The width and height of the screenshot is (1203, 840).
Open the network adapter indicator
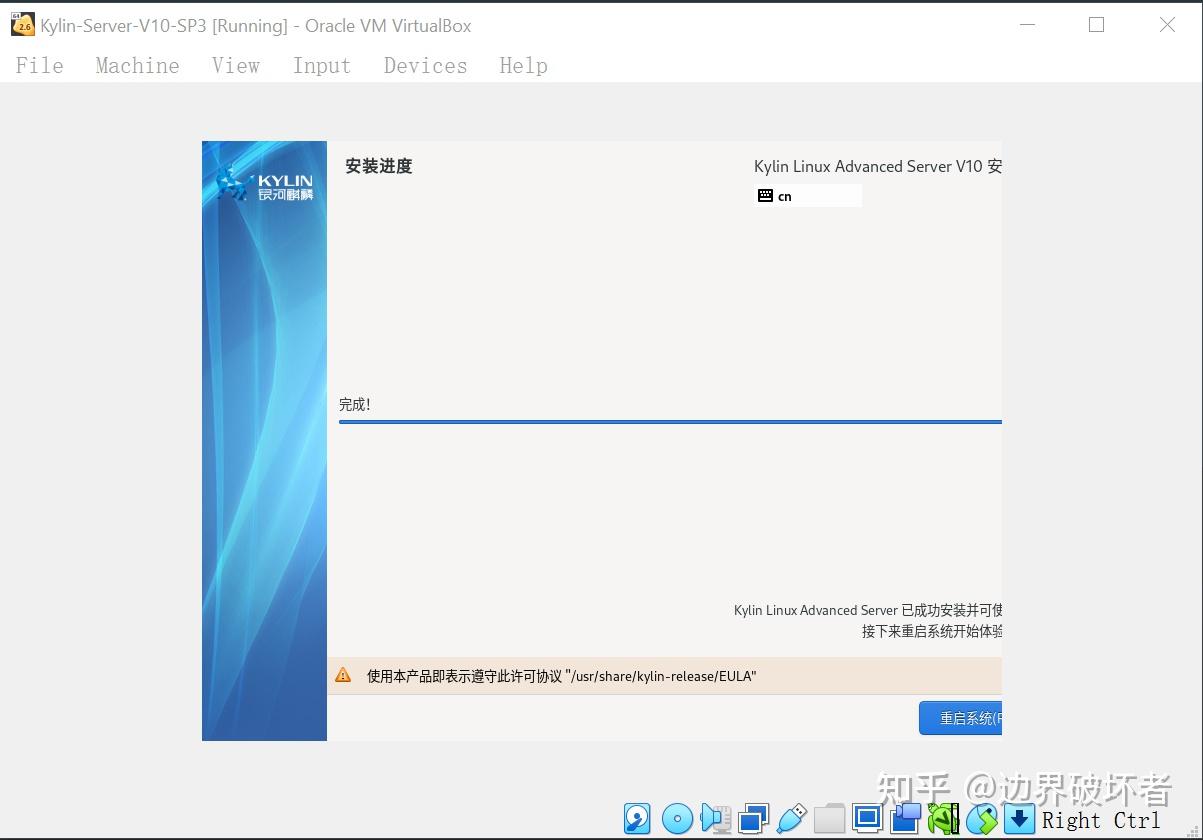pyautogui.click(x=752, y=818)
